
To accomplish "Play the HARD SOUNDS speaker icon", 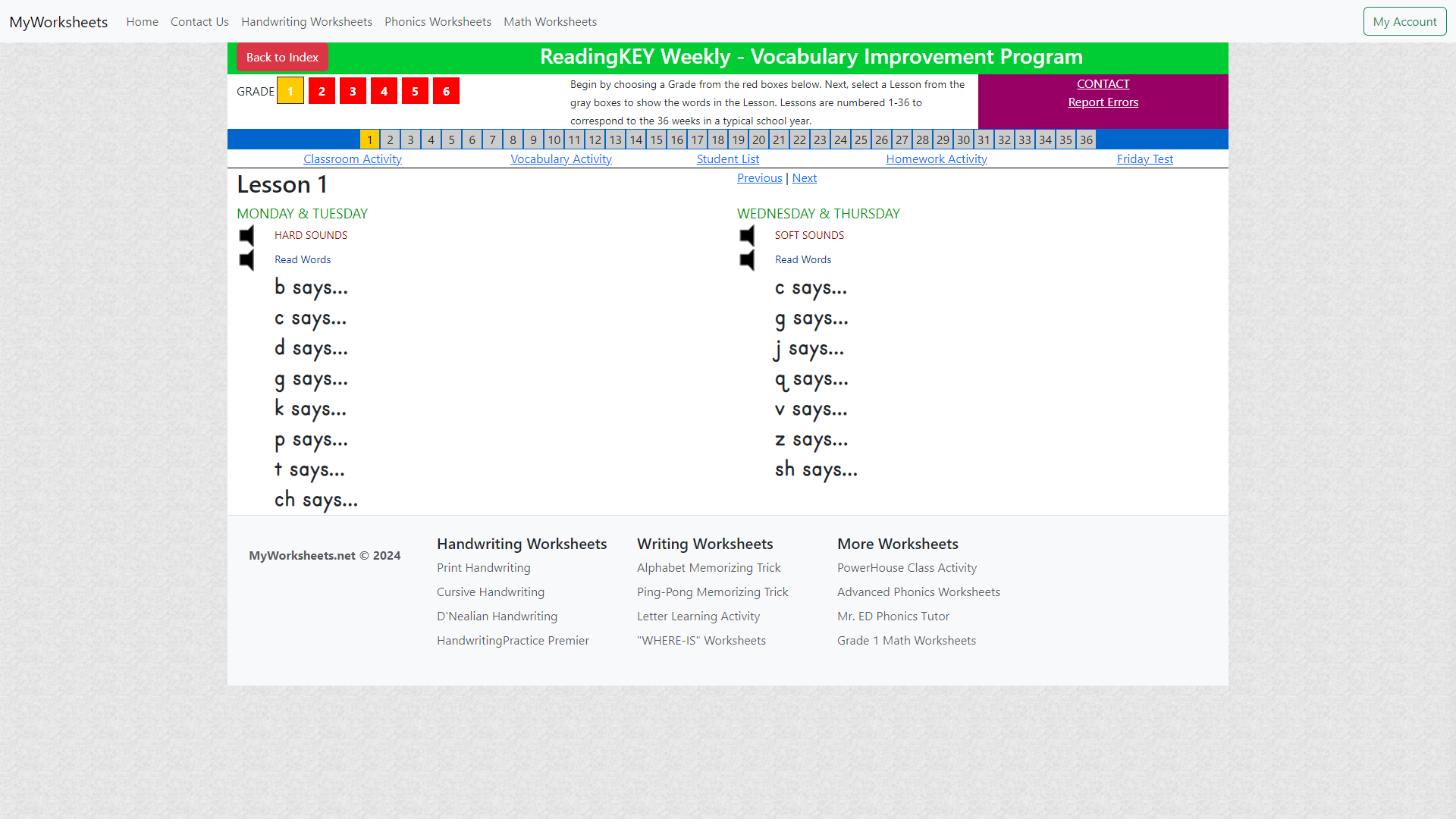I will [x=247, y=236].
